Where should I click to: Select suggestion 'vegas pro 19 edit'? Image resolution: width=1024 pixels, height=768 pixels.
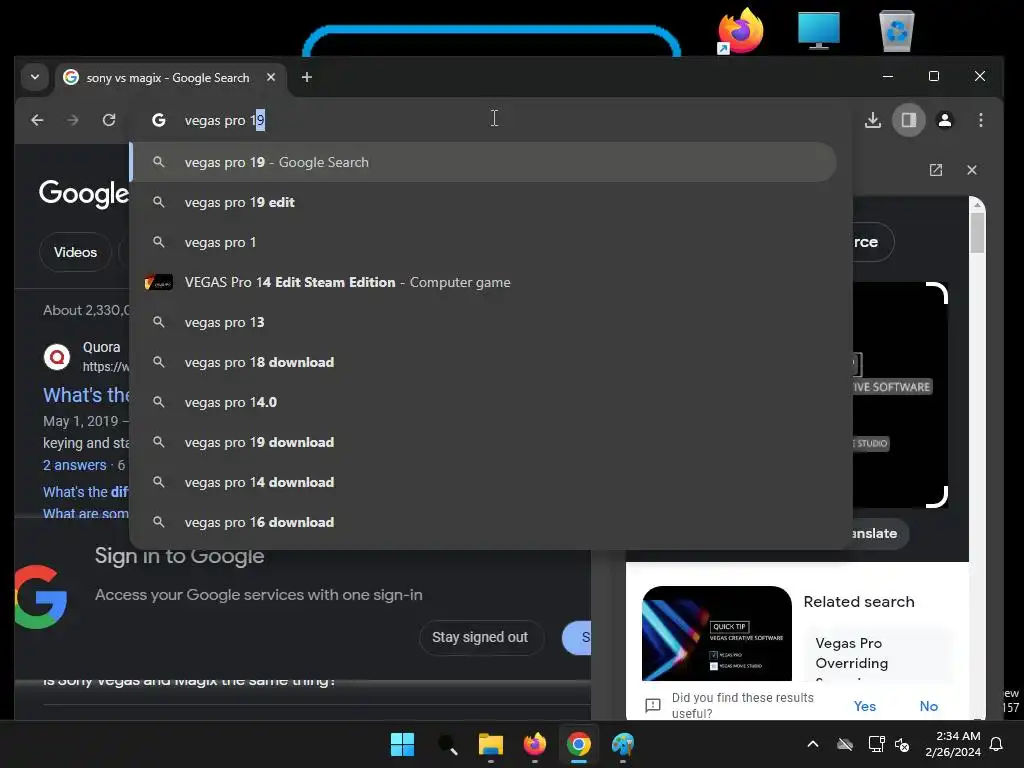click(483, 202)
